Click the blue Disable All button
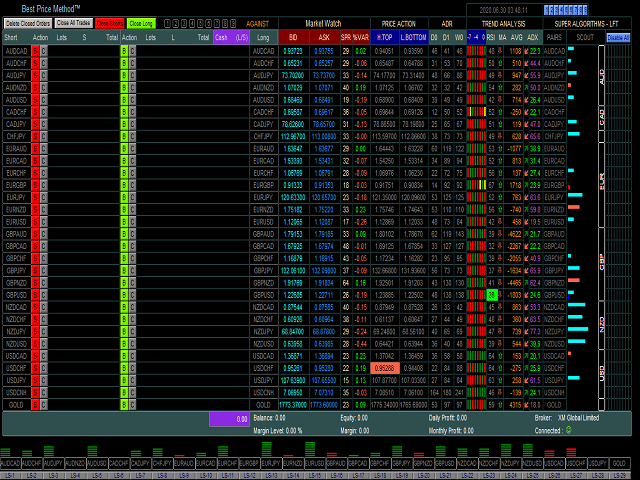 (x=618, y=38)
